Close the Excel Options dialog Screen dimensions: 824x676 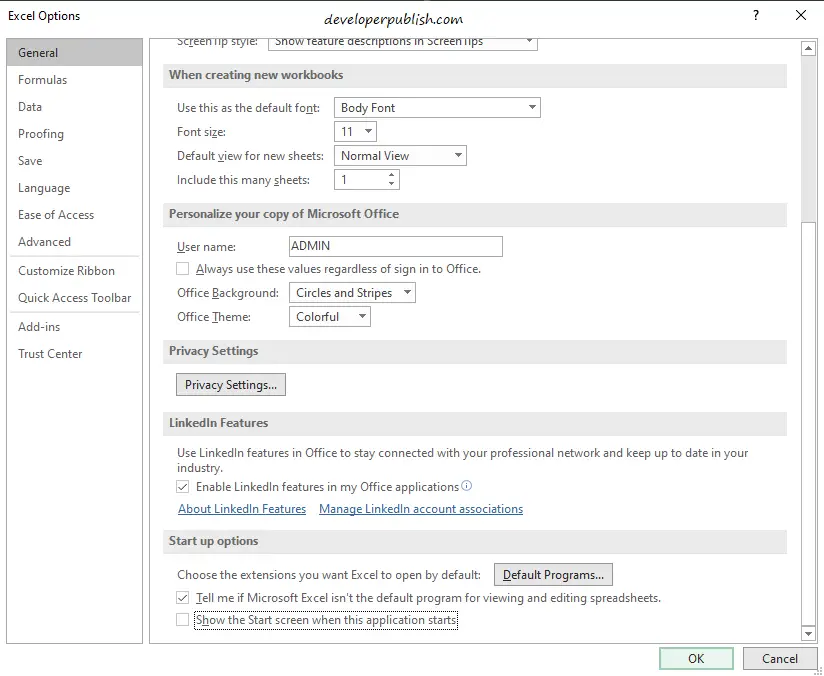801,15
